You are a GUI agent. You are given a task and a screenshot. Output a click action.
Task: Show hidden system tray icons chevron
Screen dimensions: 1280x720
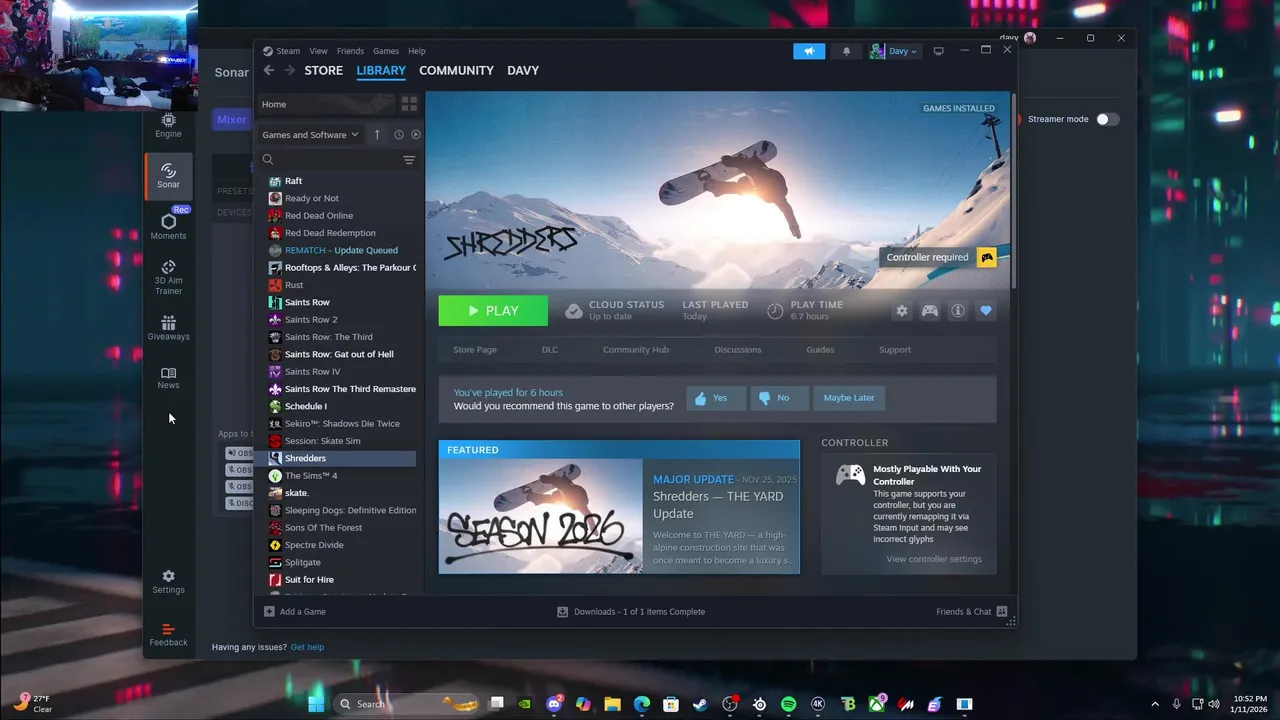point(1155,704)
